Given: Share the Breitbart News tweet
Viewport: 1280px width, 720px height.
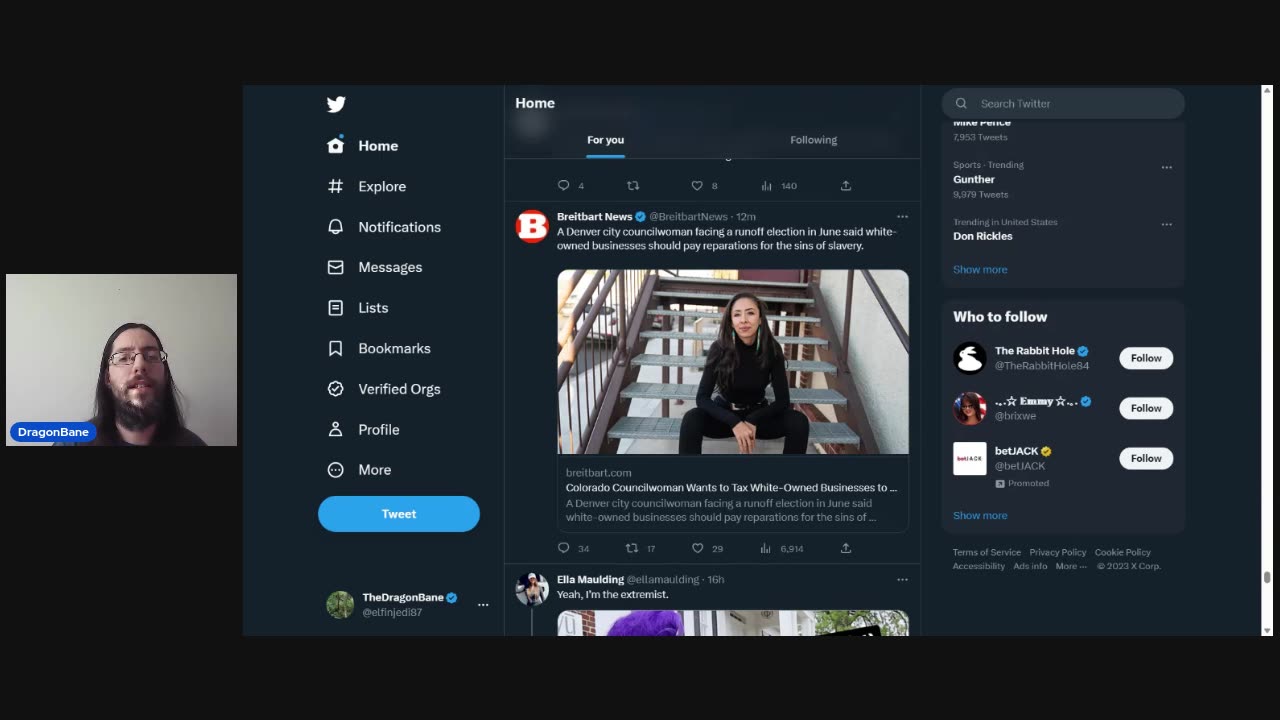Looking at the screenshot, I should 846,548.
